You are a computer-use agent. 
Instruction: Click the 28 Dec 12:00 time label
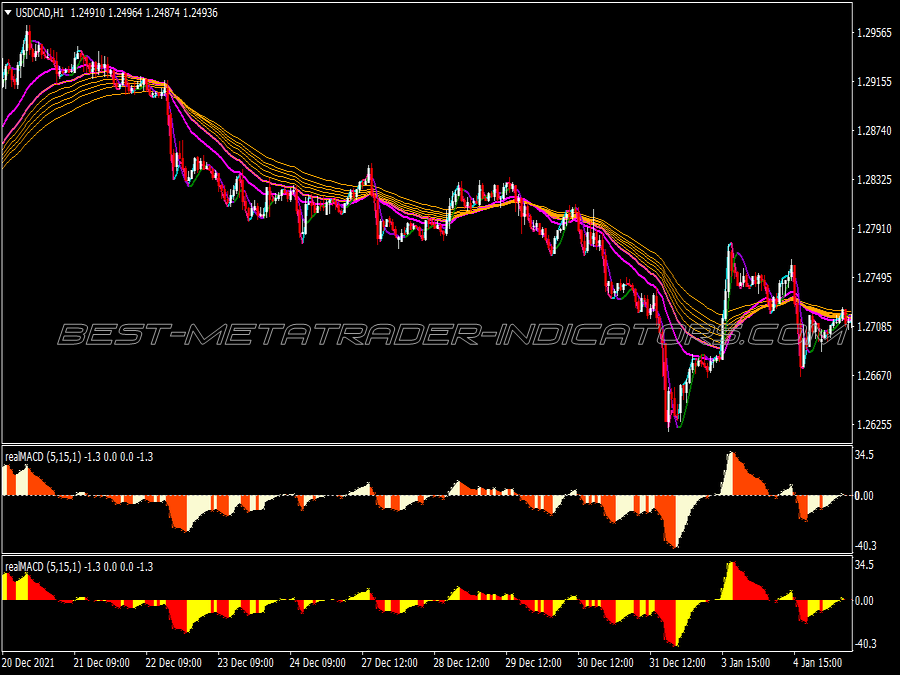click(461, 663)
